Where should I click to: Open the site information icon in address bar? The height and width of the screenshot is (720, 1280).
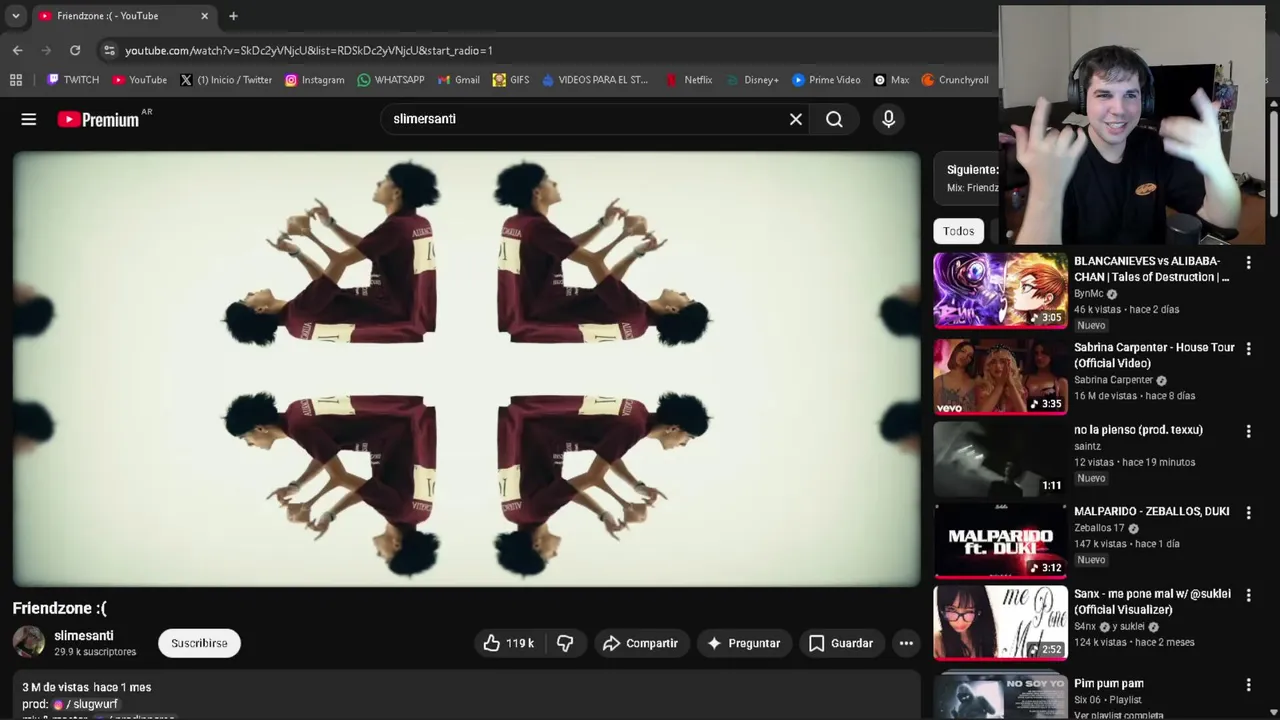(x=109, y=50)
